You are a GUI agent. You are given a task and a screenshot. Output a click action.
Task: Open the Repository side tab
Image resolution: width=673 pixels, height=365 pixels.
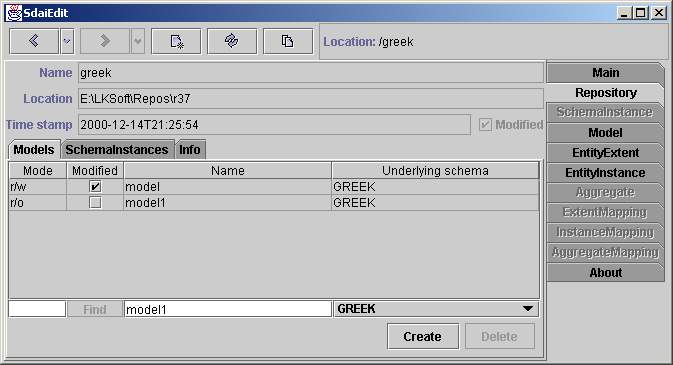[x=605, y=93]
